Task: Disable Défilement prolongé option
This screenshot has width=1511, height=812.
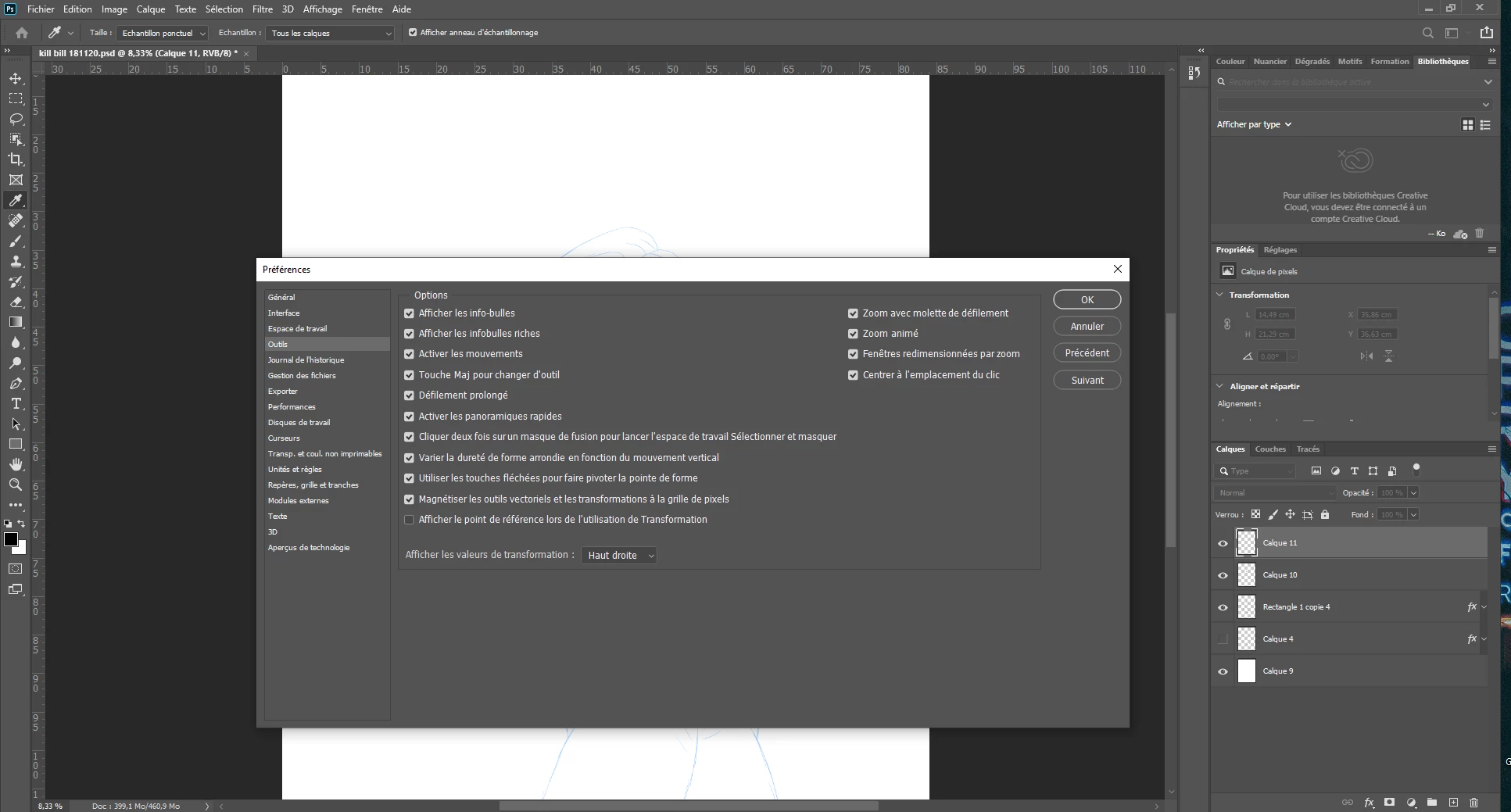Action: tap(409, 395)
